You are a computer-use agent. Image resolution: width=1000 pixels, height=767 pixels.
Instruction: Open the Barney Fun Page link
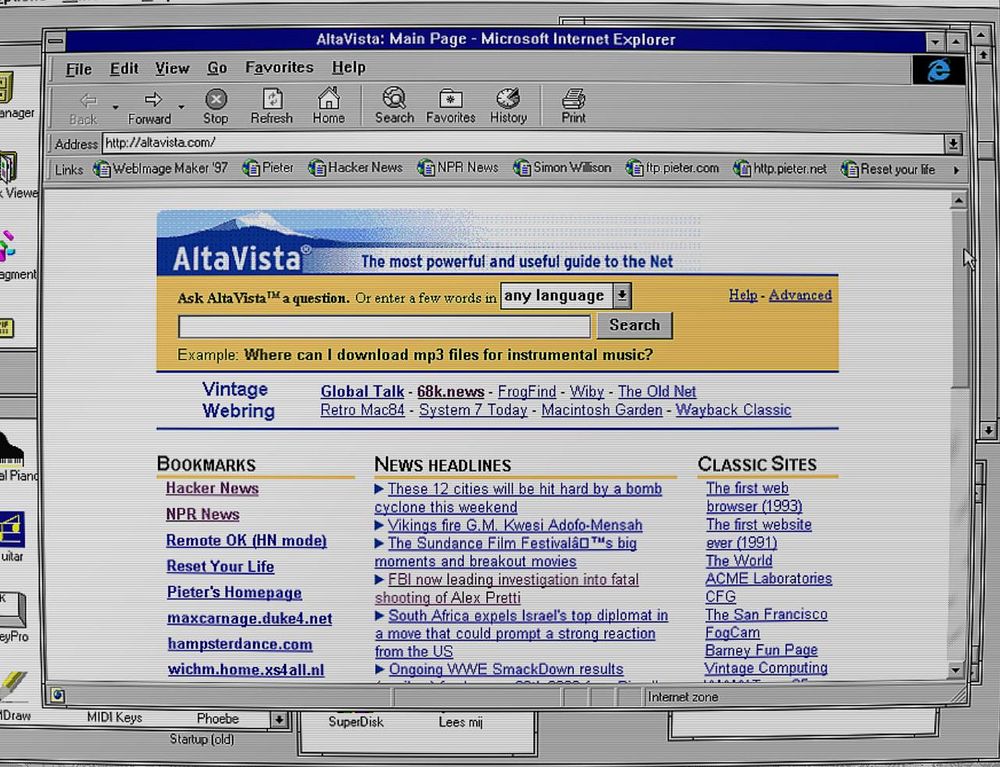point(761,650)
